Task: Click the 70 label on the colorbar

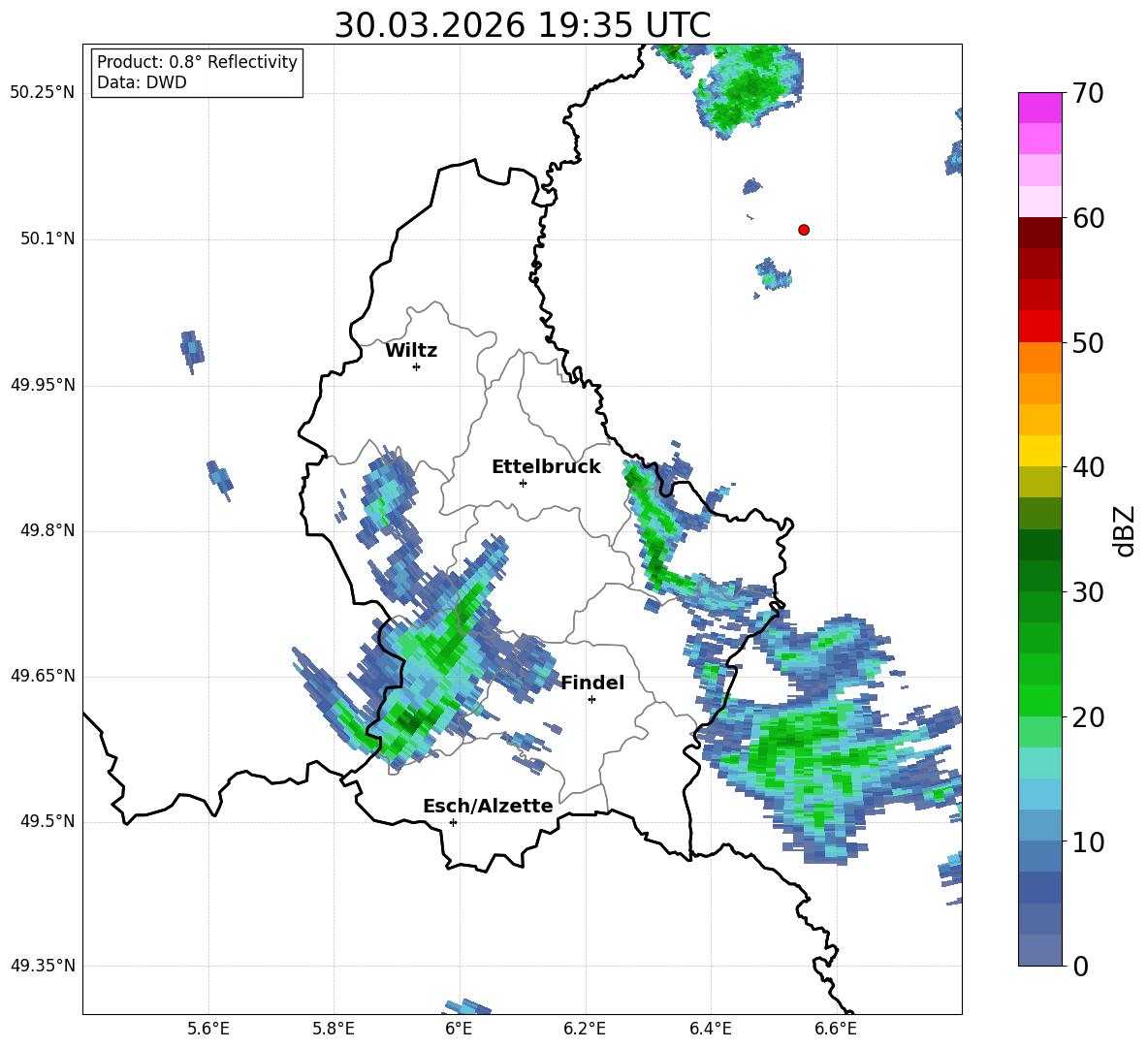Action: point(1088,94)
